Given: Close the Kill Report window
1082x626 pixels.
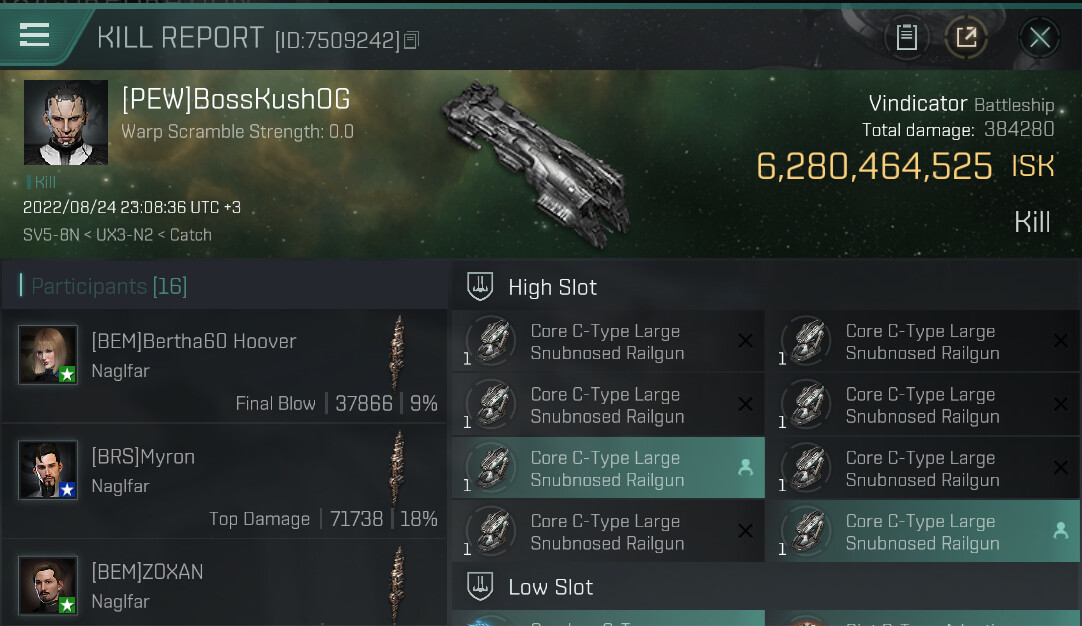Looking at the screenshot, I should click(1039, 37).
